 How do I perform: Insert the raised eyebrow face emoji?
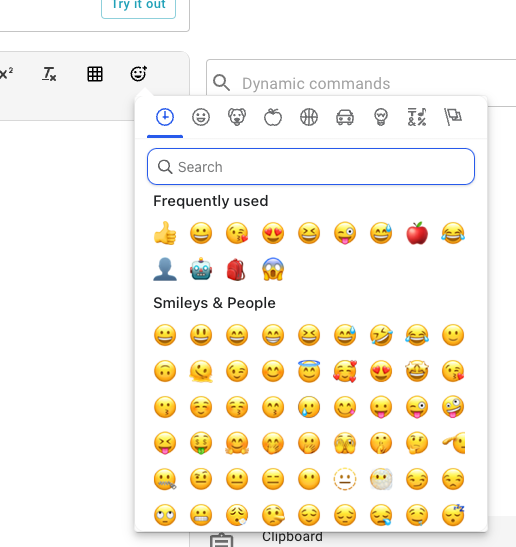point(201,479)
